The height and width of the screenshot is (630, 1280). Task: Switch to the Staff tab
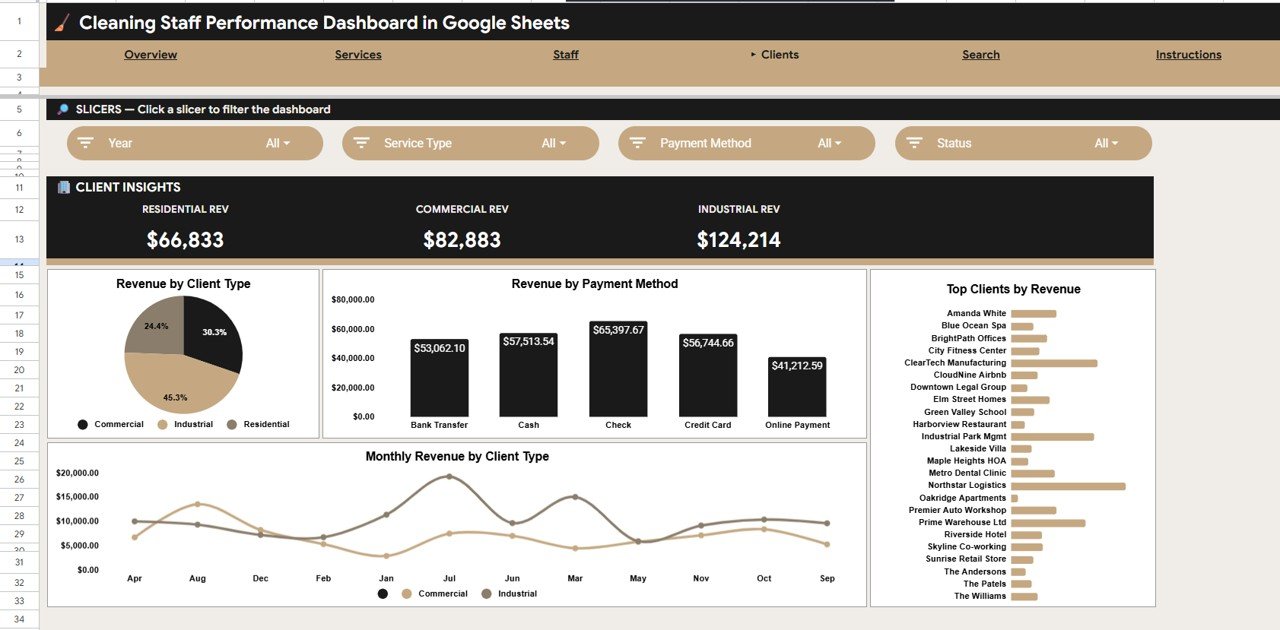[x=566, y=55]
